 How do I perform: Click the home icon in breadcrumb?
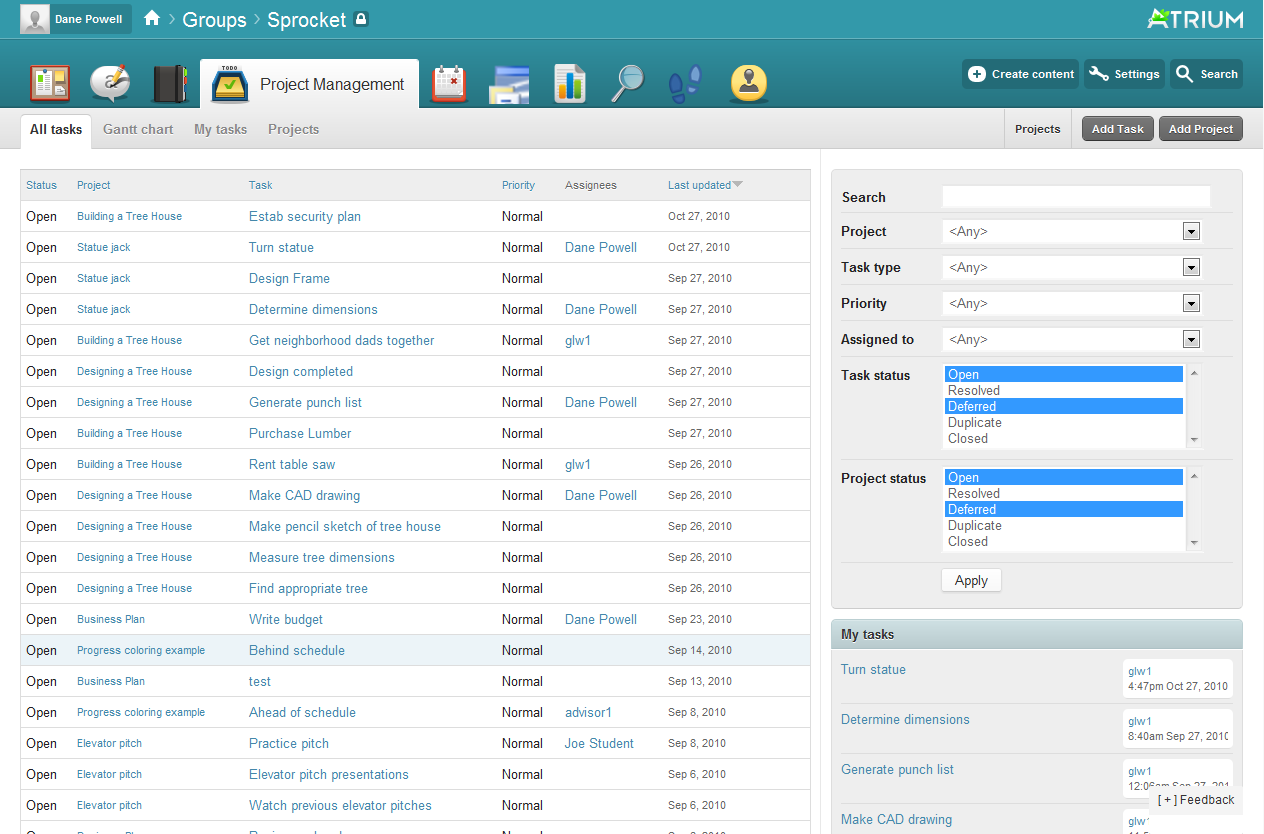click(152, 19)
